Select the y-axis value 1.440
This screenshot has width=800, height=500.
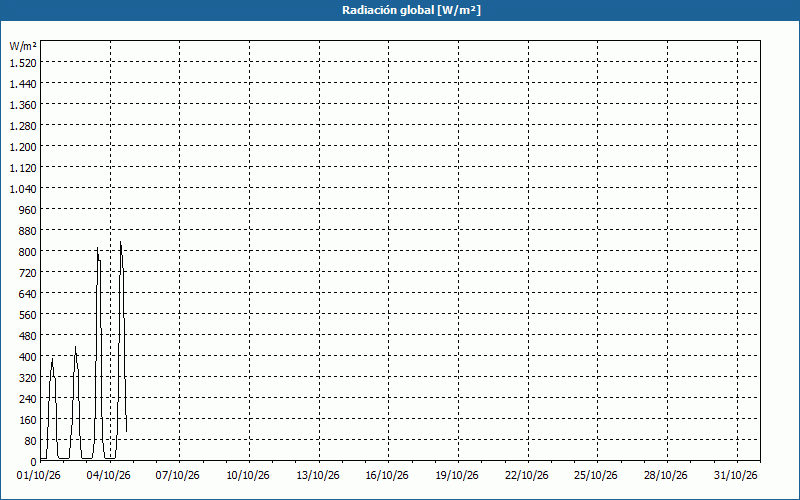23,84
